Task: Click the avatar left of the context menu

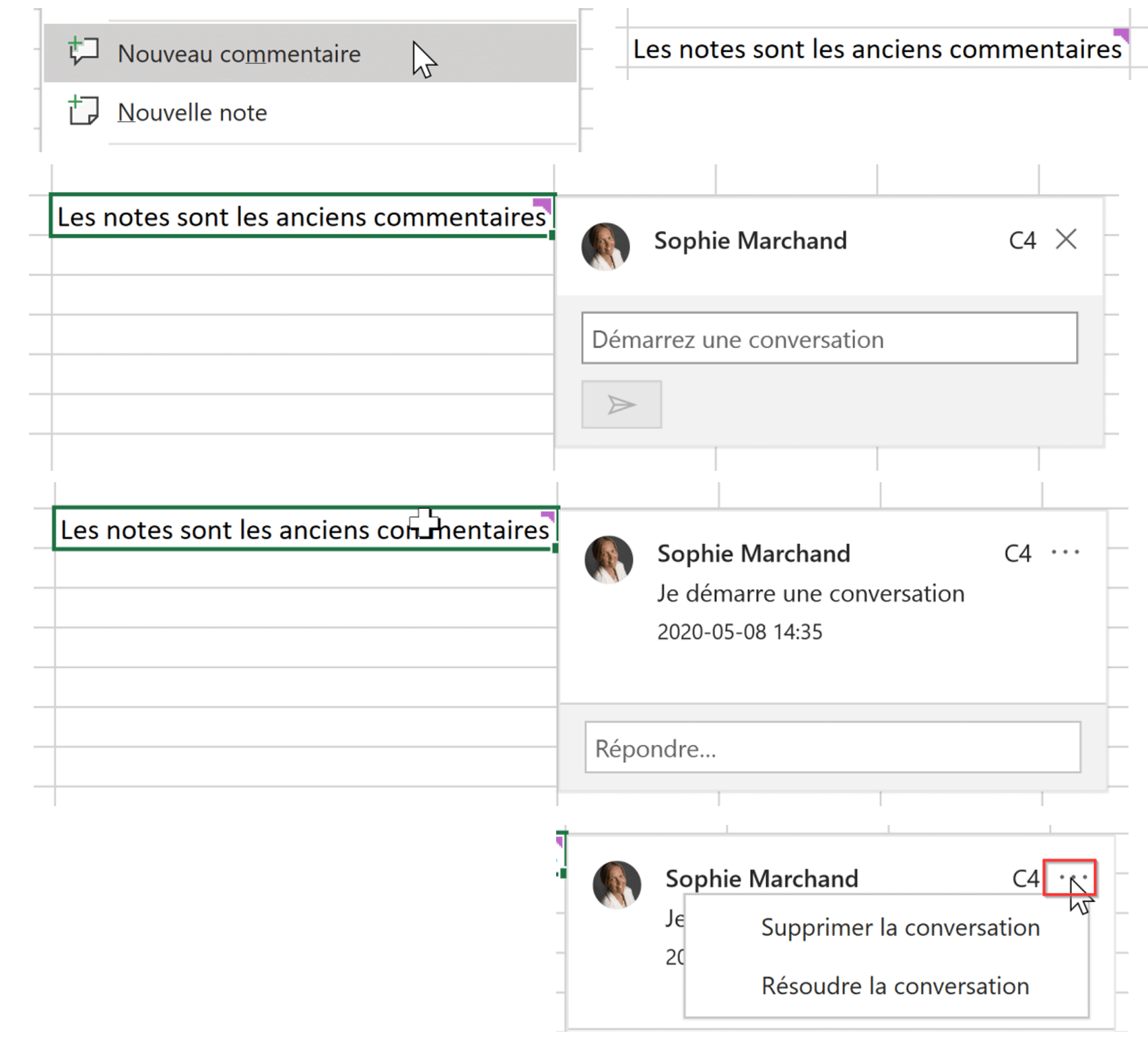Action: tap(617, 884)
